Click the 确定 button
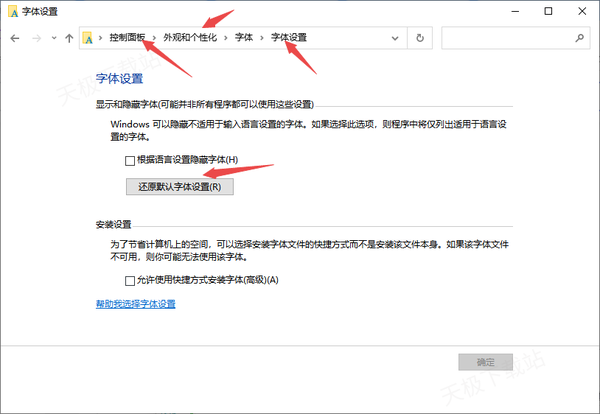600x414 pixels. click(486, 362)
